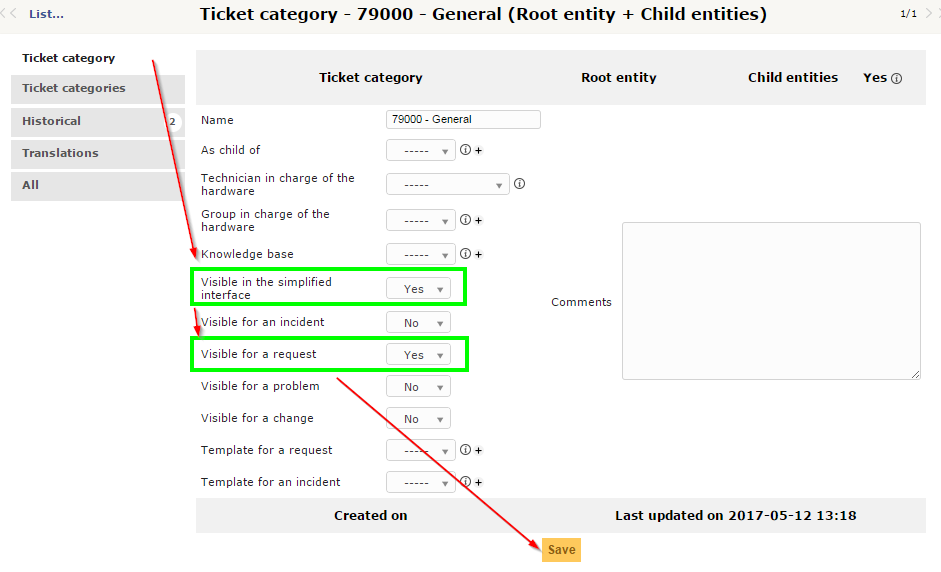Toggle Visible in the simplified interface dropdown

tap(418, 289)
